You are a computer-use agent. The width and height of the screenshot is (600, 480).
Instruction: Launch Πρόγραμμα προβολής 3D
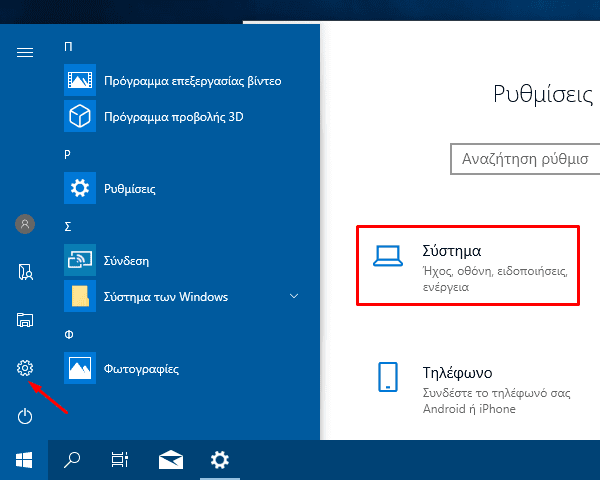[x=173, y=116]
